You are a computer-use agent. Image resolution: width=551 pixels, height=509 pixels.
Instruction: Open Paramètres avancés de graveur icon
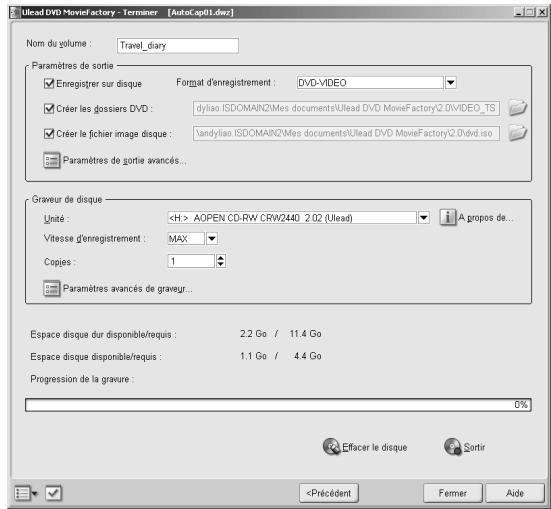coord(52,289)
